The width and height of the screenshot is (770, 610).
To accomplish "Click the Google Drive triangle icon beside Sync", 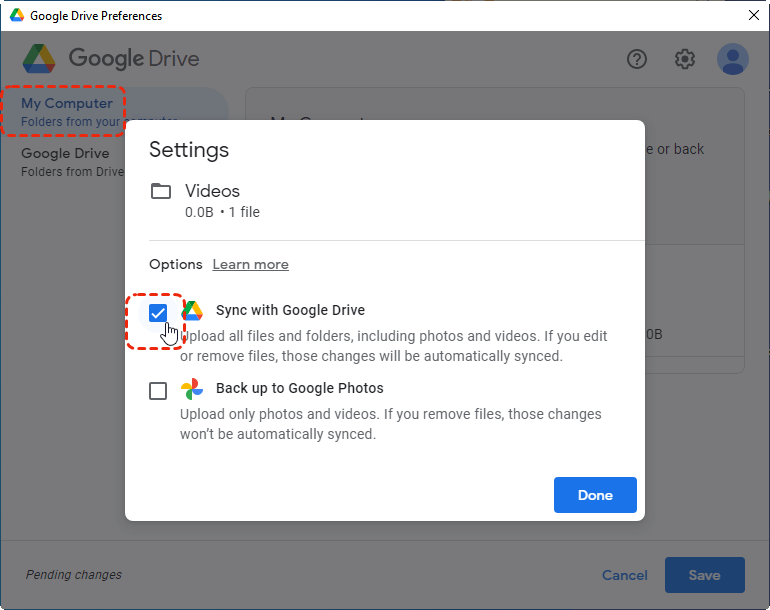I will (x=192, y=311).
